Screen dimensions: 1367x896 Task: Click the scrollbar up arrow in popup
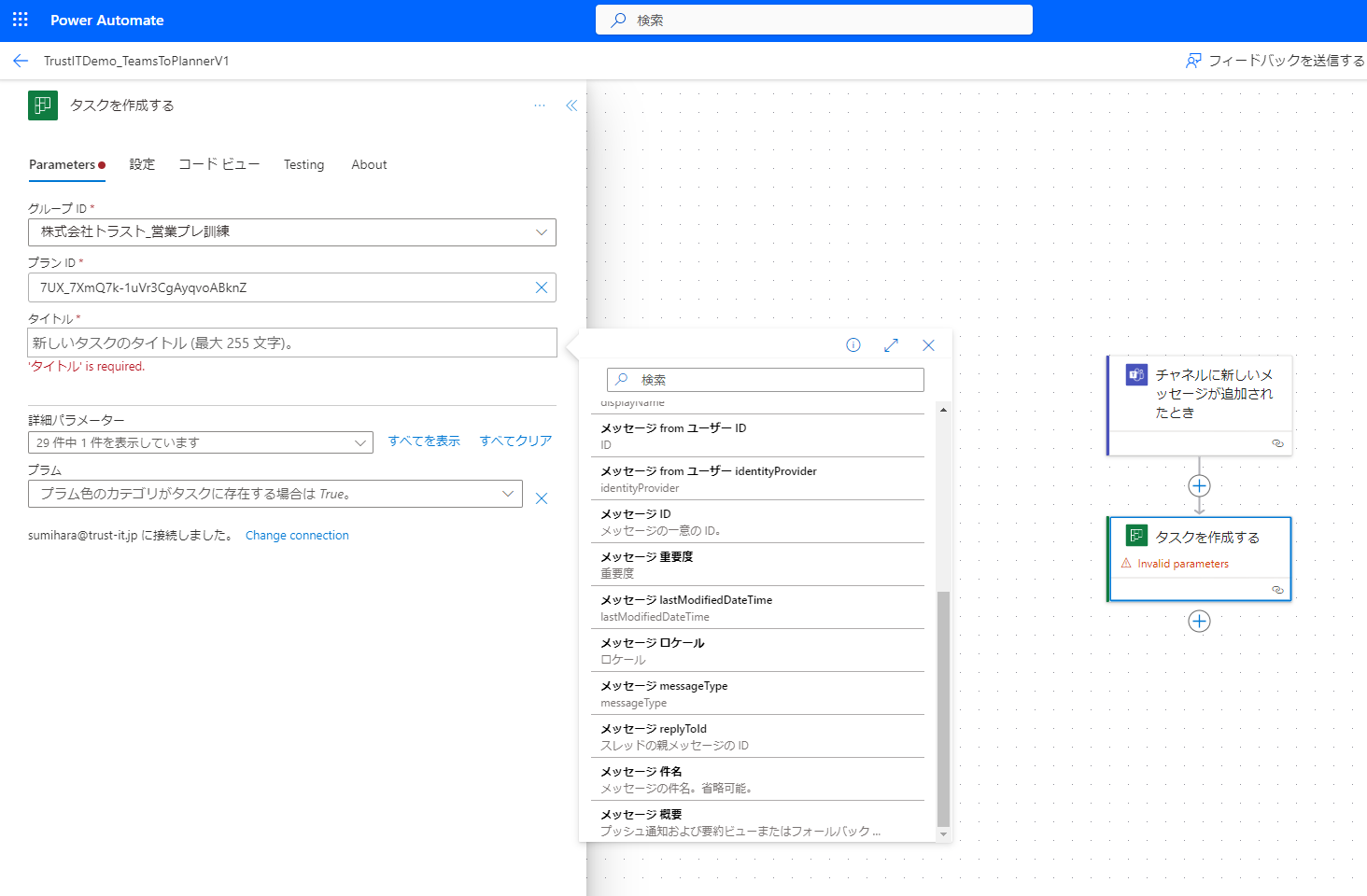[x=943, y=410]
